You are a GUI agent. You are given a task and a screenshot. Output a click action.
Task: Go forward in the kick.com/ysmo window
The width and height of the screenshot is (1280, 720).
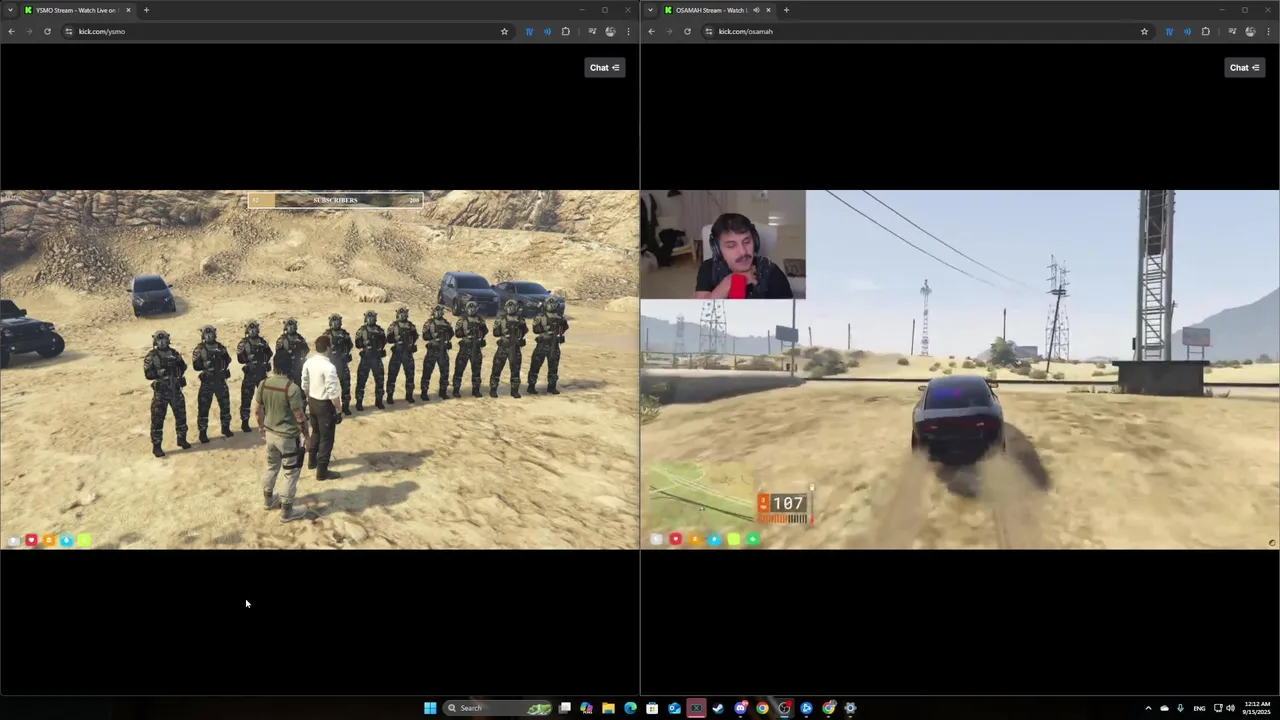click(x=29, y=31)
